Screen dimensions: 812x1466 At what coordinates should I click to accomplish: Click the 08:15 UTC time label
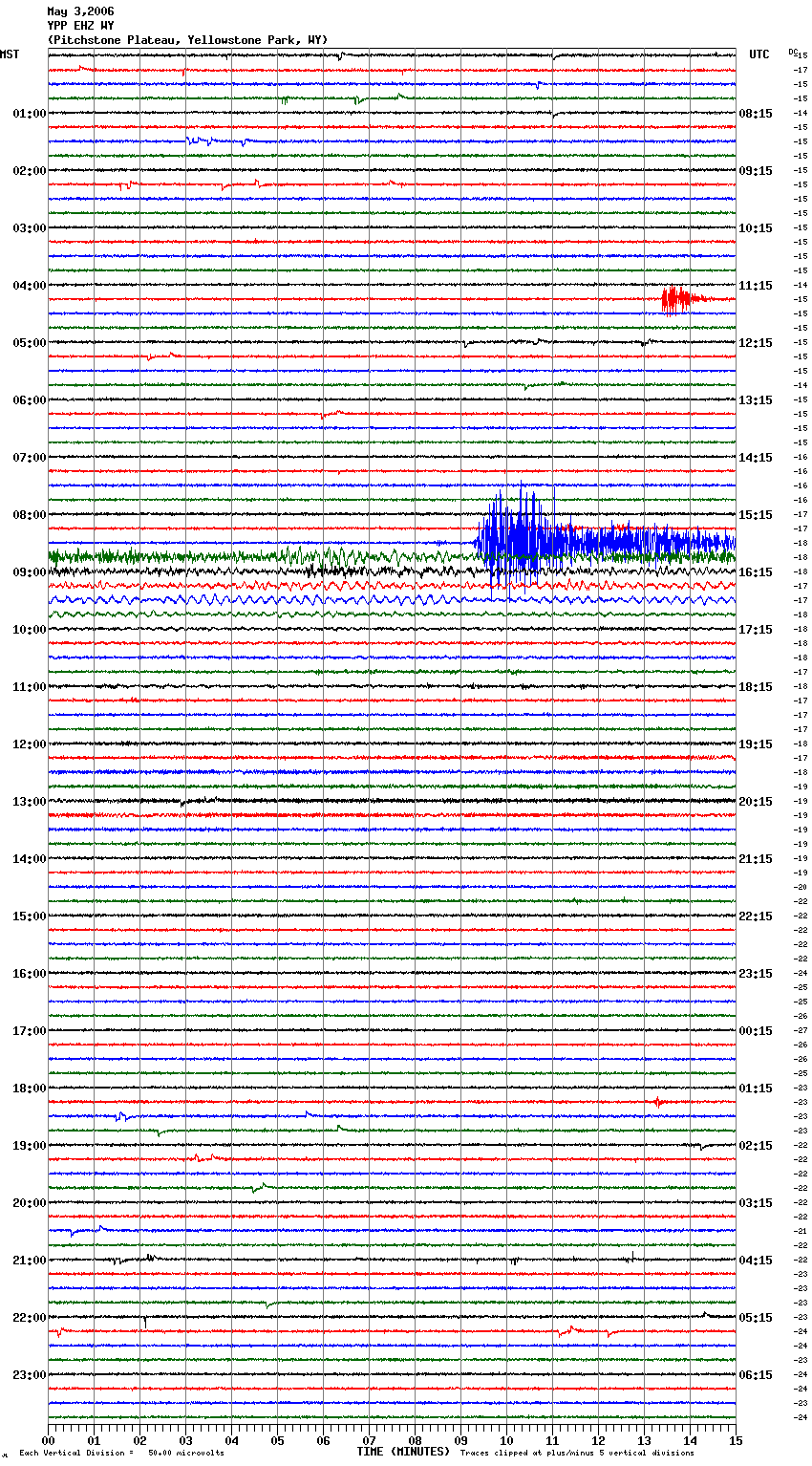[756, 114]
